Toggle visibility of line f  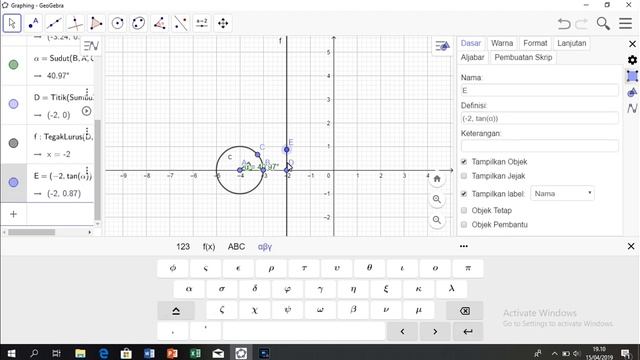pyautogui.click(x=13, y=143)
